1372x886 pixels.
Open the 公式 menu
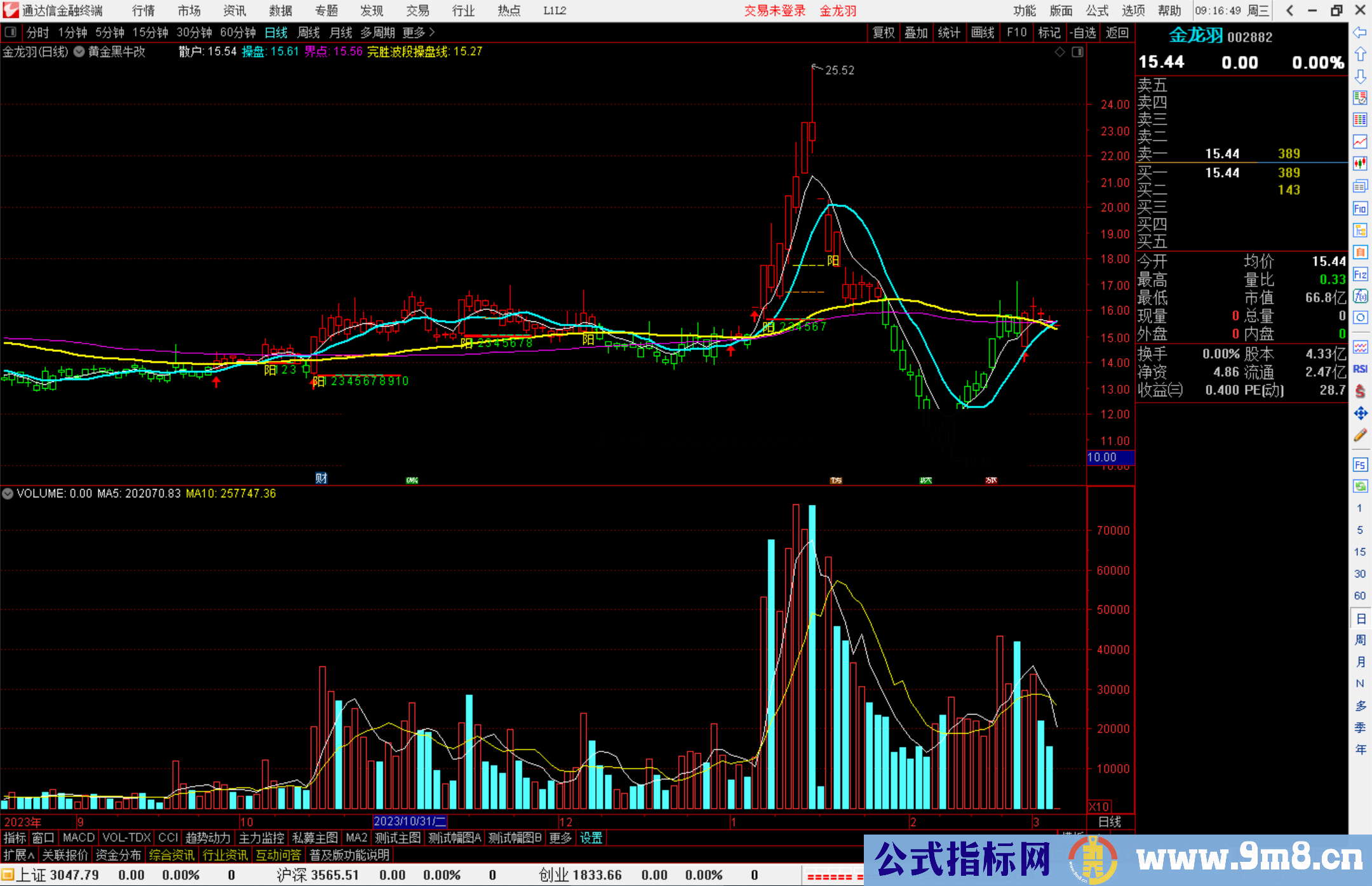coord(1097,11)
